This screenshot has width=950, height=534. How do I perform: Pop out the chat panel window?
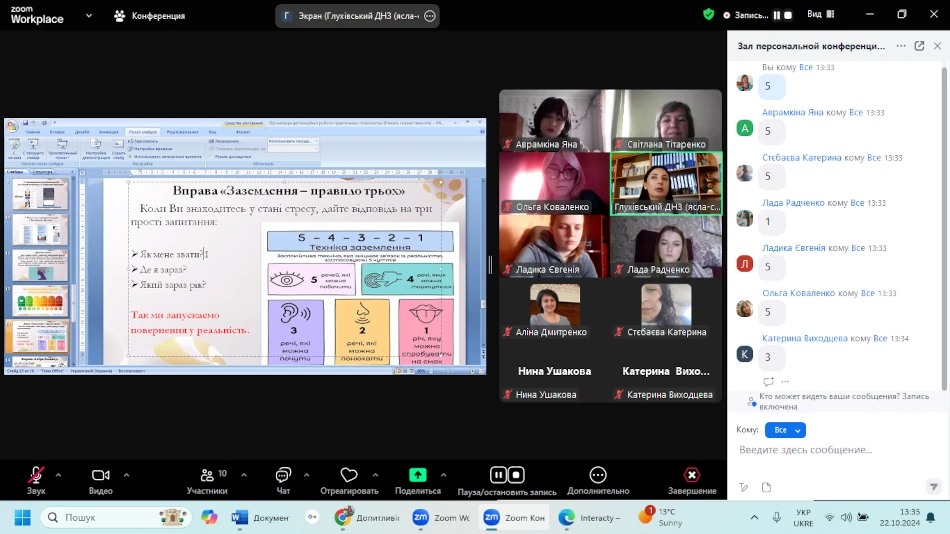(x=919, y=46)
